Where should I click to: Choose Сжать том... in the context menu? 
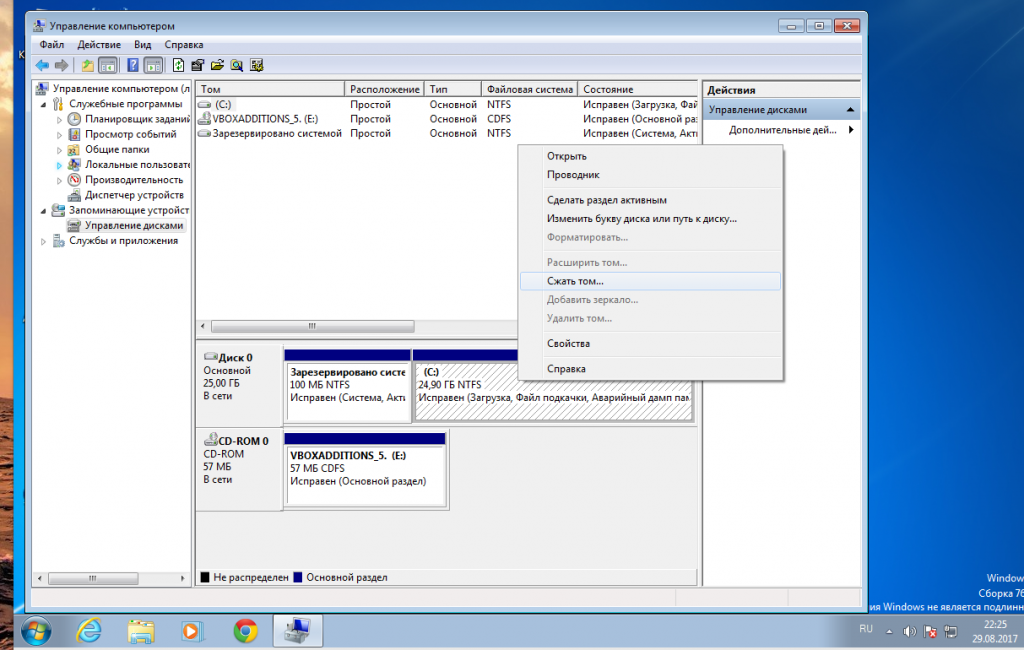(x=575, y=281)
